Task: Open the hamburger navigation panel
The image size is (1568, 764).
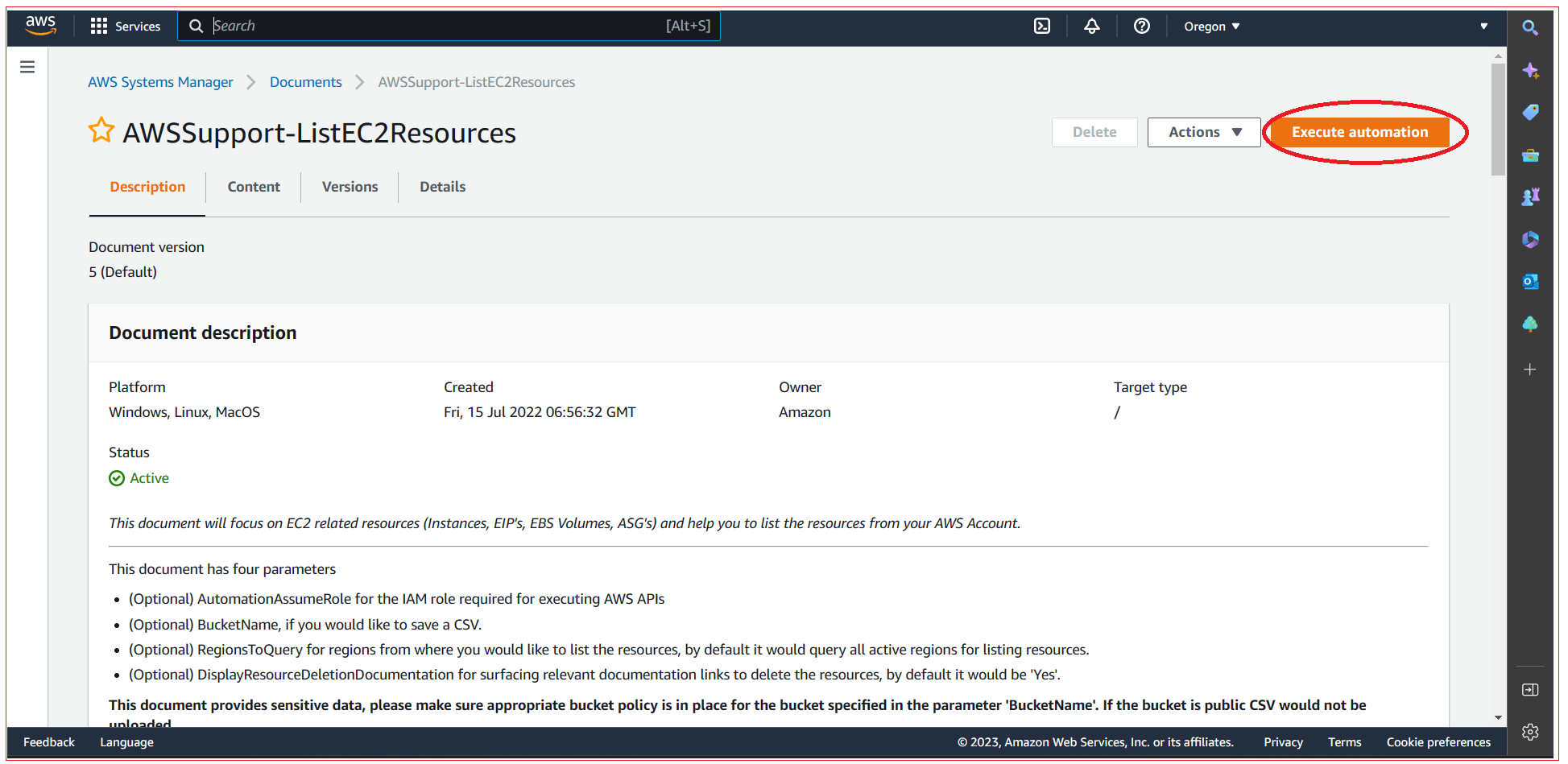Action: [x=27, y=67]
